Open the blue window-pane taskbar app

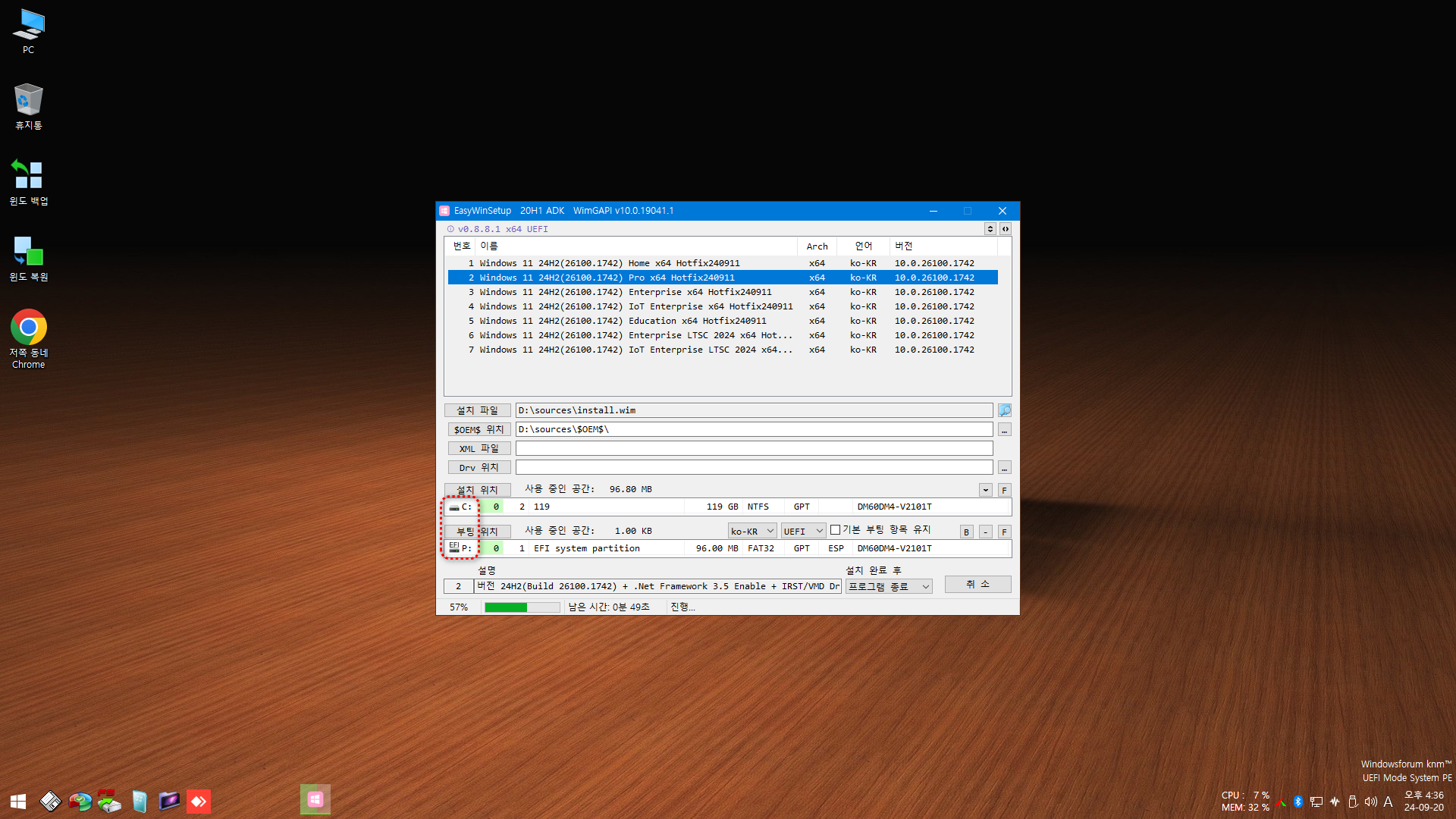[140, 801]
